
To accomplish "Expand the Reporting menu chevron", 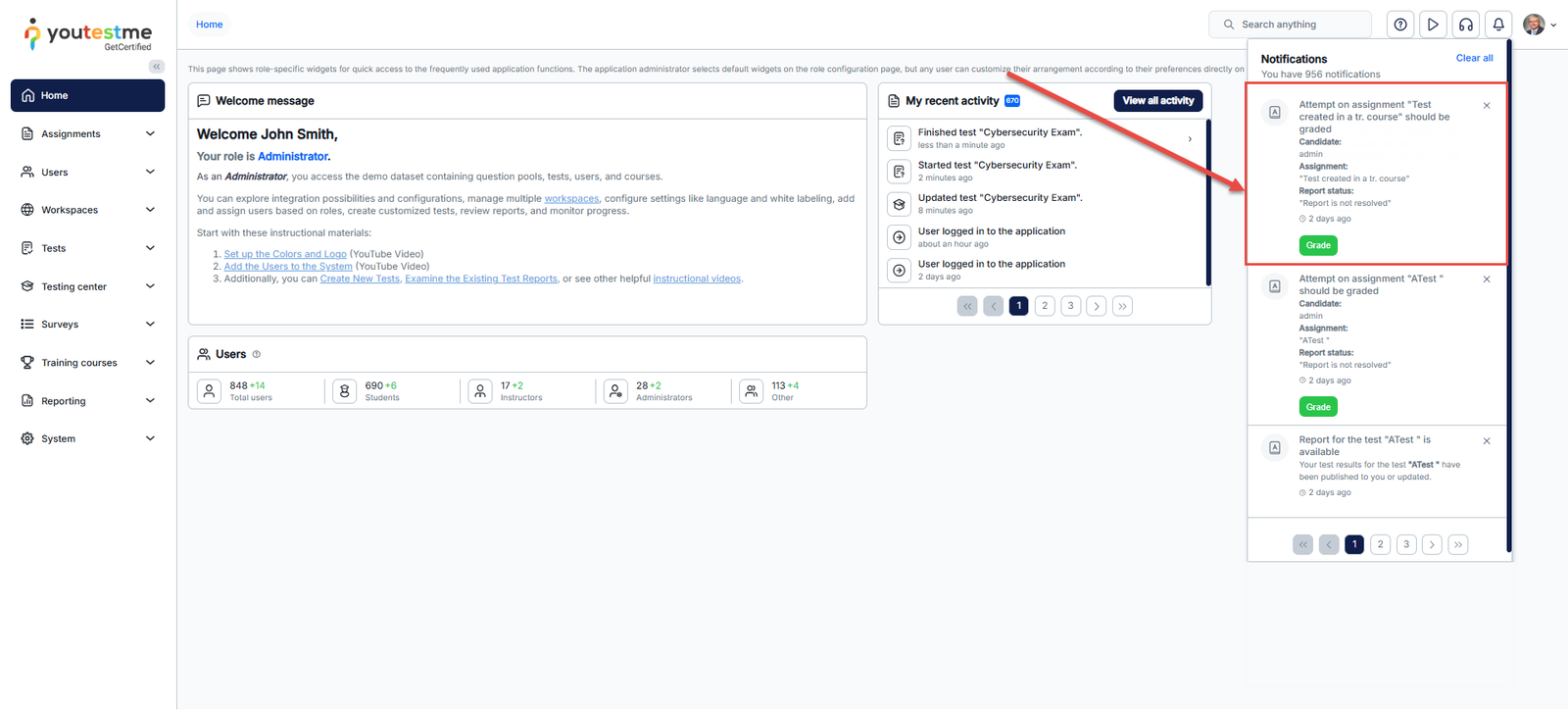I will (150, 401).
